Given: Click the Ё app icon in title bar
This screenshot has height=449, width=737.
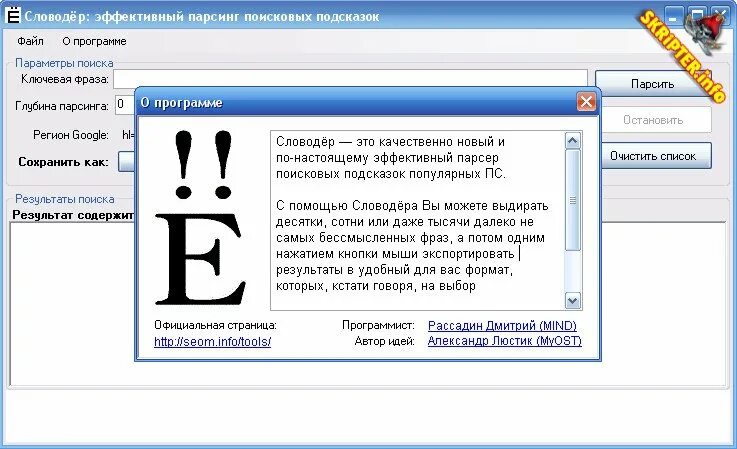Looking at the screenshot, I should tap(14, 15).
